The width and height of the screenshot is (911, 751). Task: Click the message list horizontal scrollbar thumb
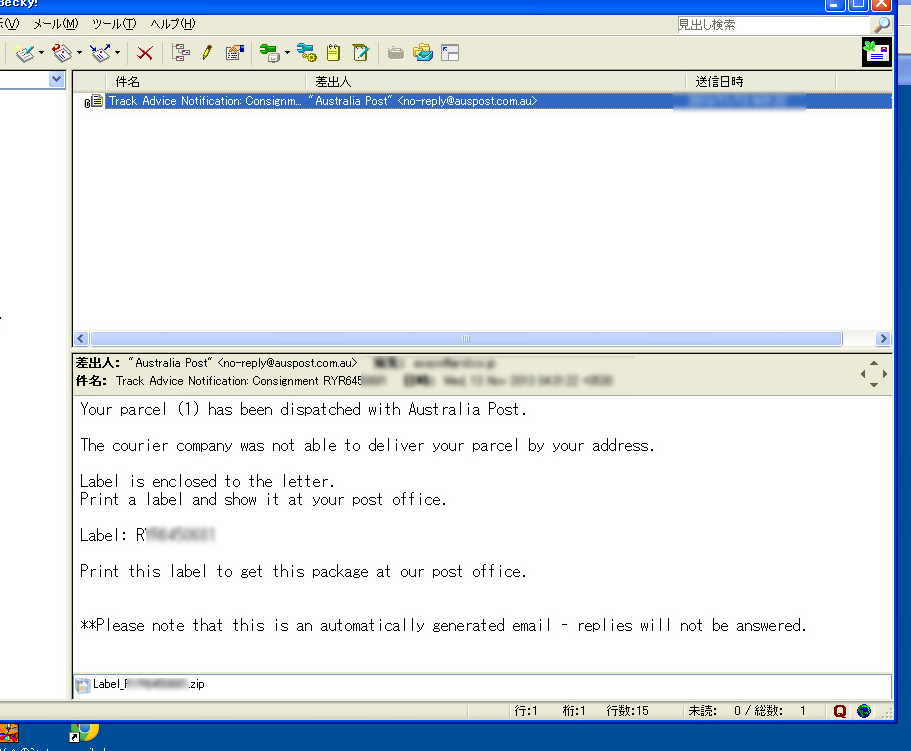466,339
